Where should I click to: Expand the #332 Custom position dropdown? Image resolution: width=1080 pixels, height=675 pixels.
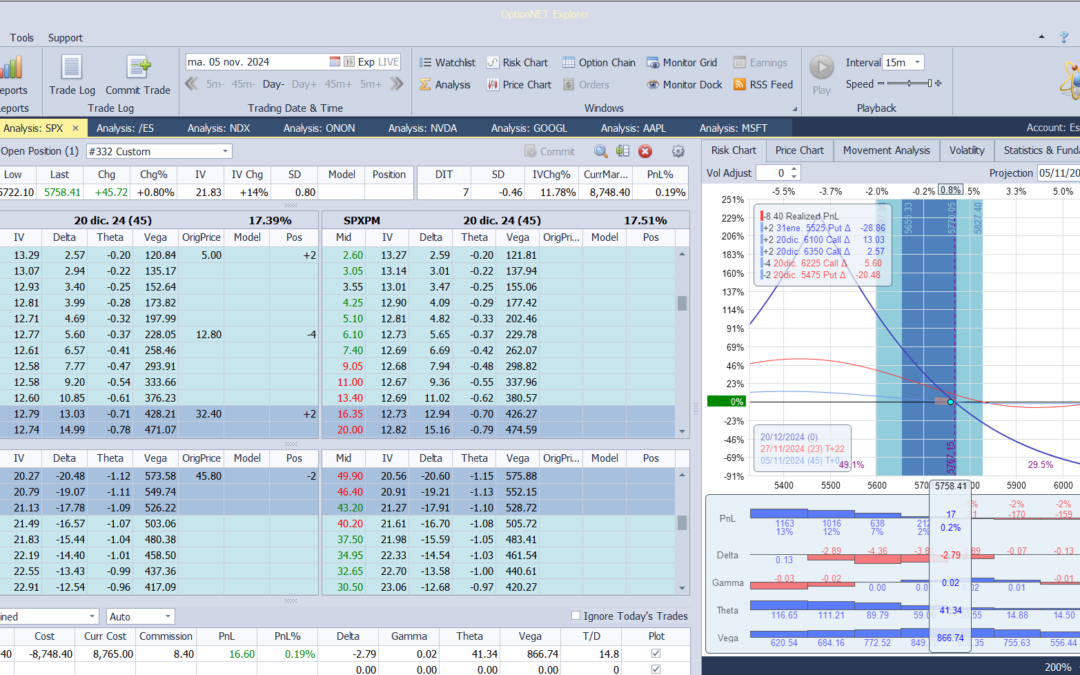pos(224,151)
